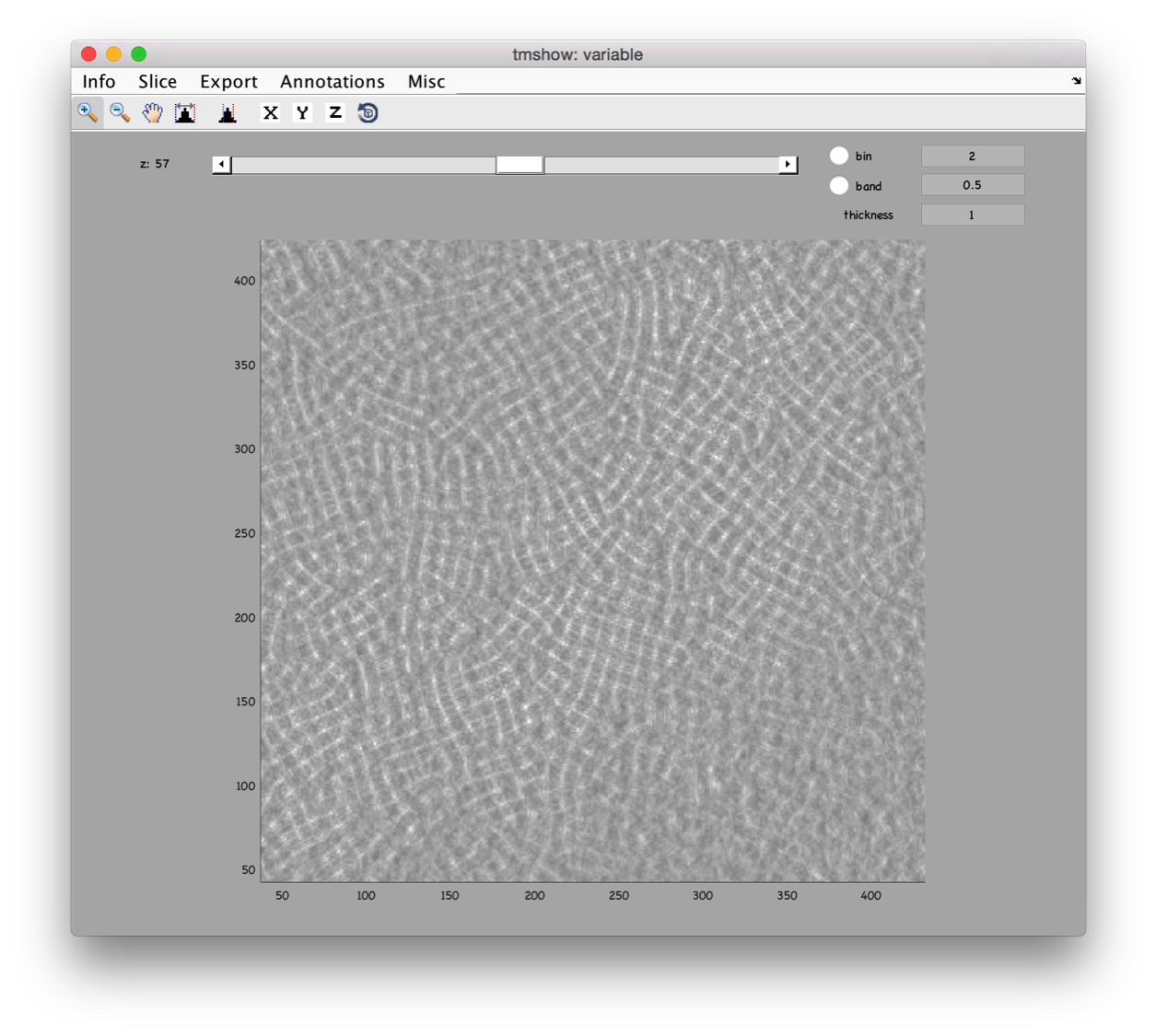Switch to the X slice view
The height and width of the screenshot is (1036, 1156).
point(270,113)
